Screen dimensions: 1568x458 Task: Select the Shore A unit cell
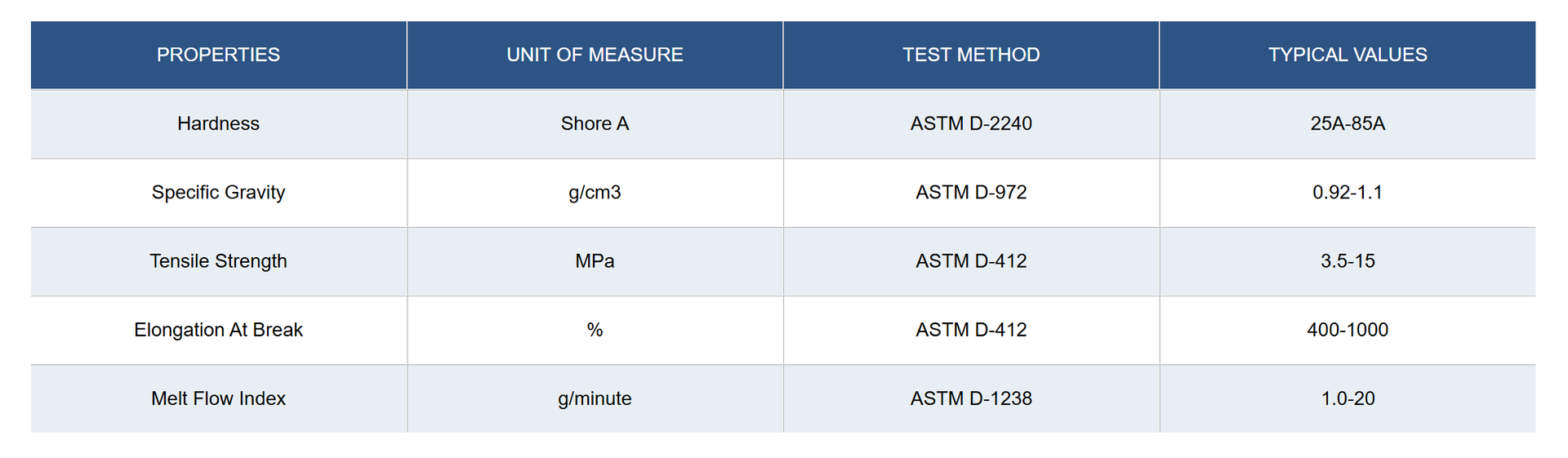click(x=595, y=123)
